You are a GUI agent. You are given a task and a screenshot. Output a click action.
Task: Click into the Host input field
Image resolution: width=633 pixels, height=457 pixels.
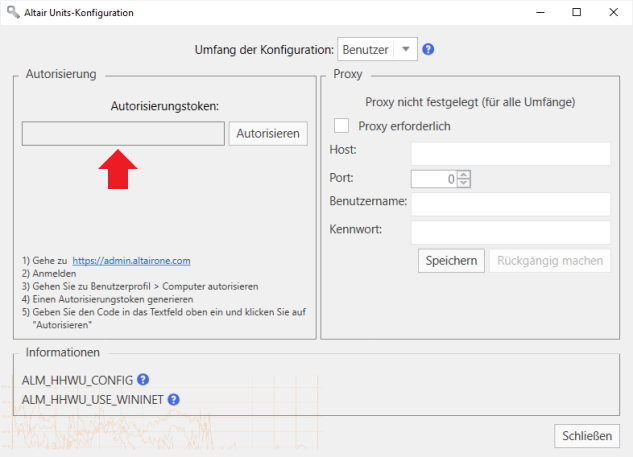[x=510, y=153]
